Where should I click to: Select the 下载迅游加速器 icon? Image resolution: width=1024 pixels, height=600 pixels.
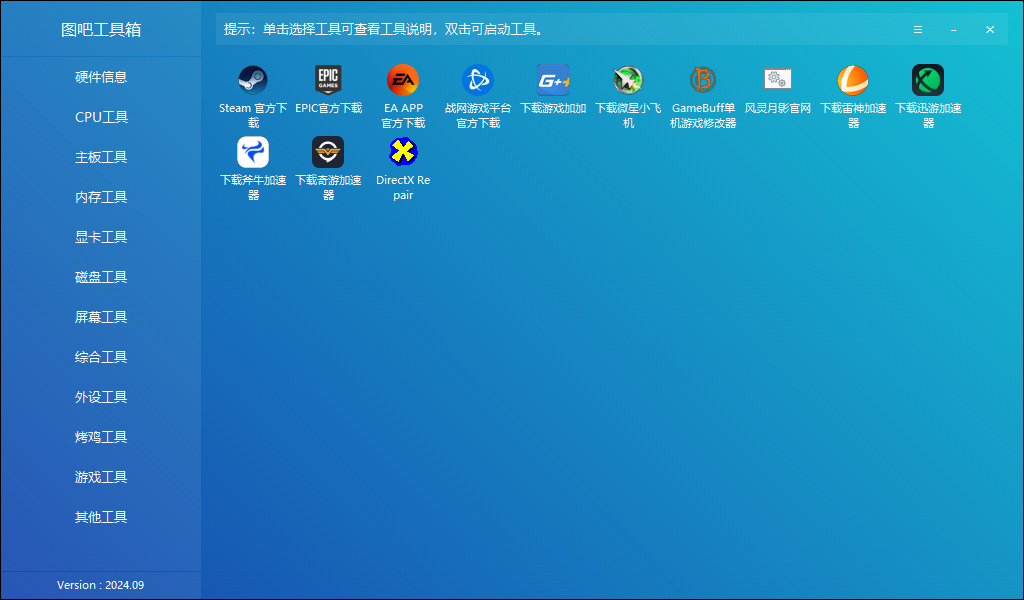click(x=928, y=80)
